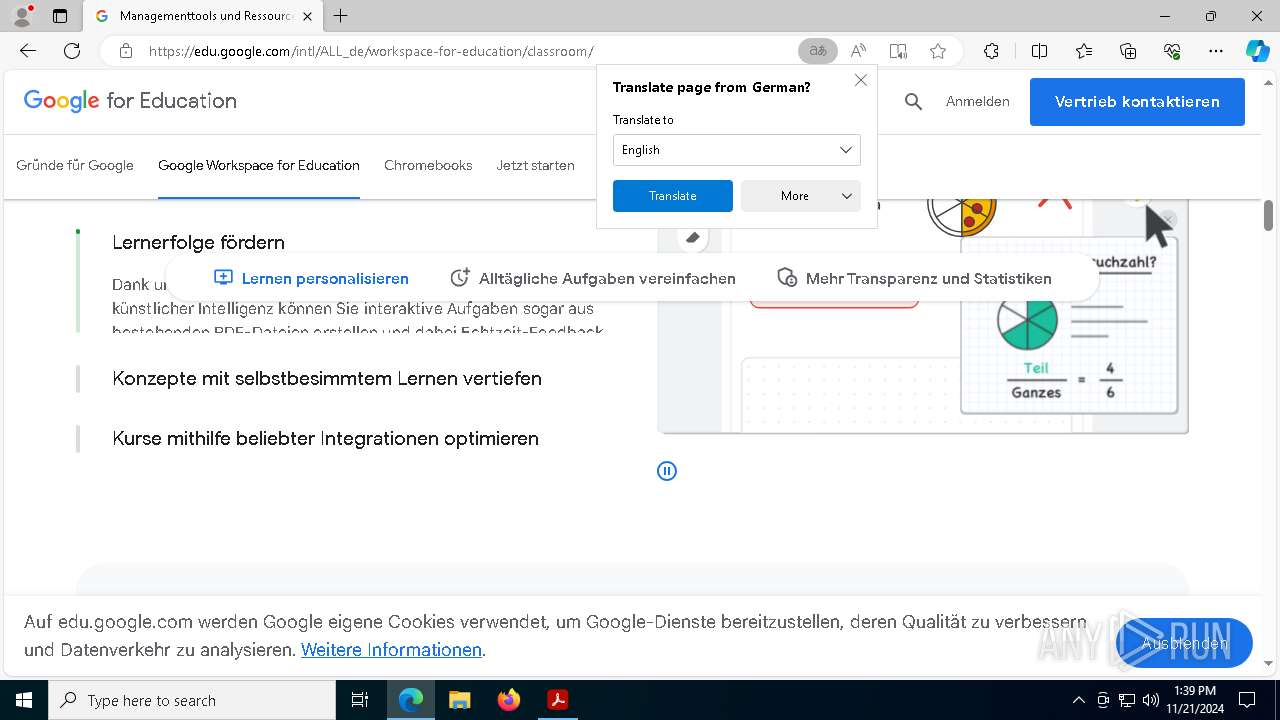Open Gründe für Google menu
This screenshot has height=720, width=1280.
(x=75, y=165)
